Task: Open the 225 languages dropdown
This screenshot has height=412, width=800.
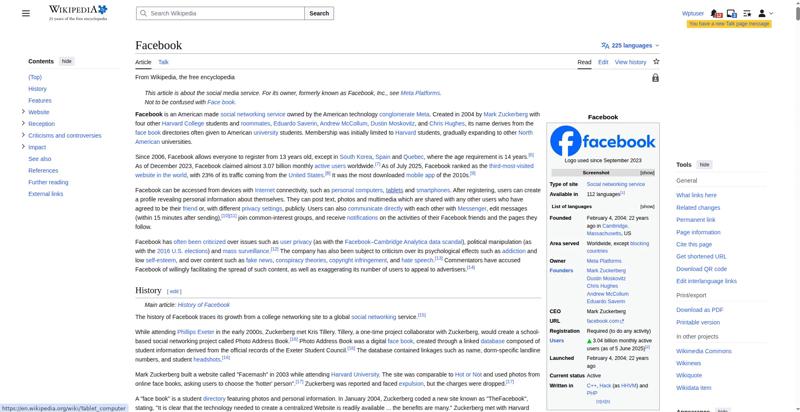Action: point(630,46)
